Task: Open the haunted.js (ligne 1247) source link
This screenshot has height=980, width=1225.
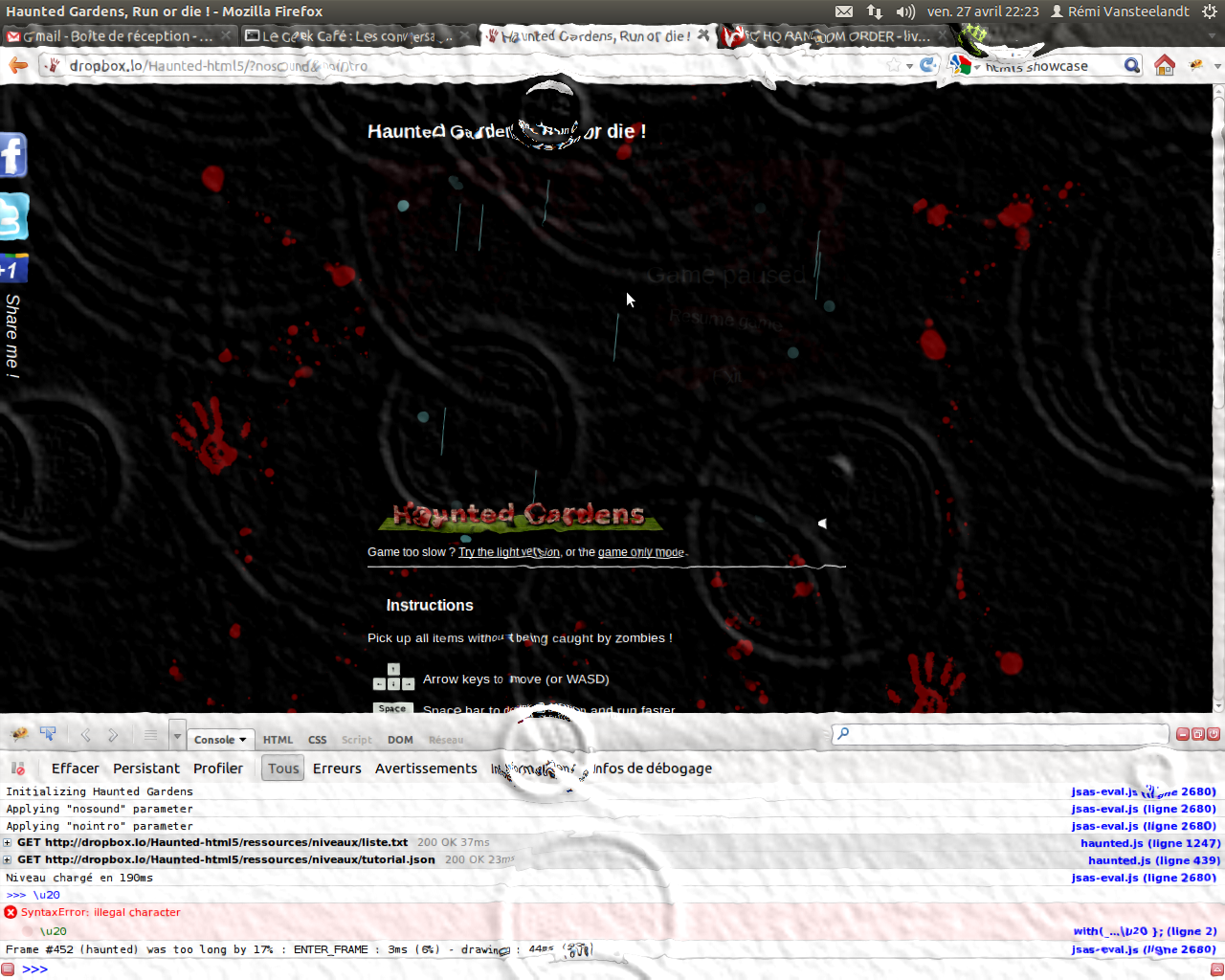Action: [1150, 843]
